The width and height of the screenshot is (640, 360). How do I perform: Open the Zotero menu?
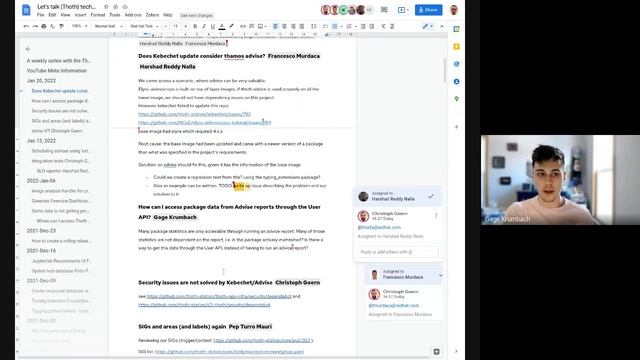(152, 15)
